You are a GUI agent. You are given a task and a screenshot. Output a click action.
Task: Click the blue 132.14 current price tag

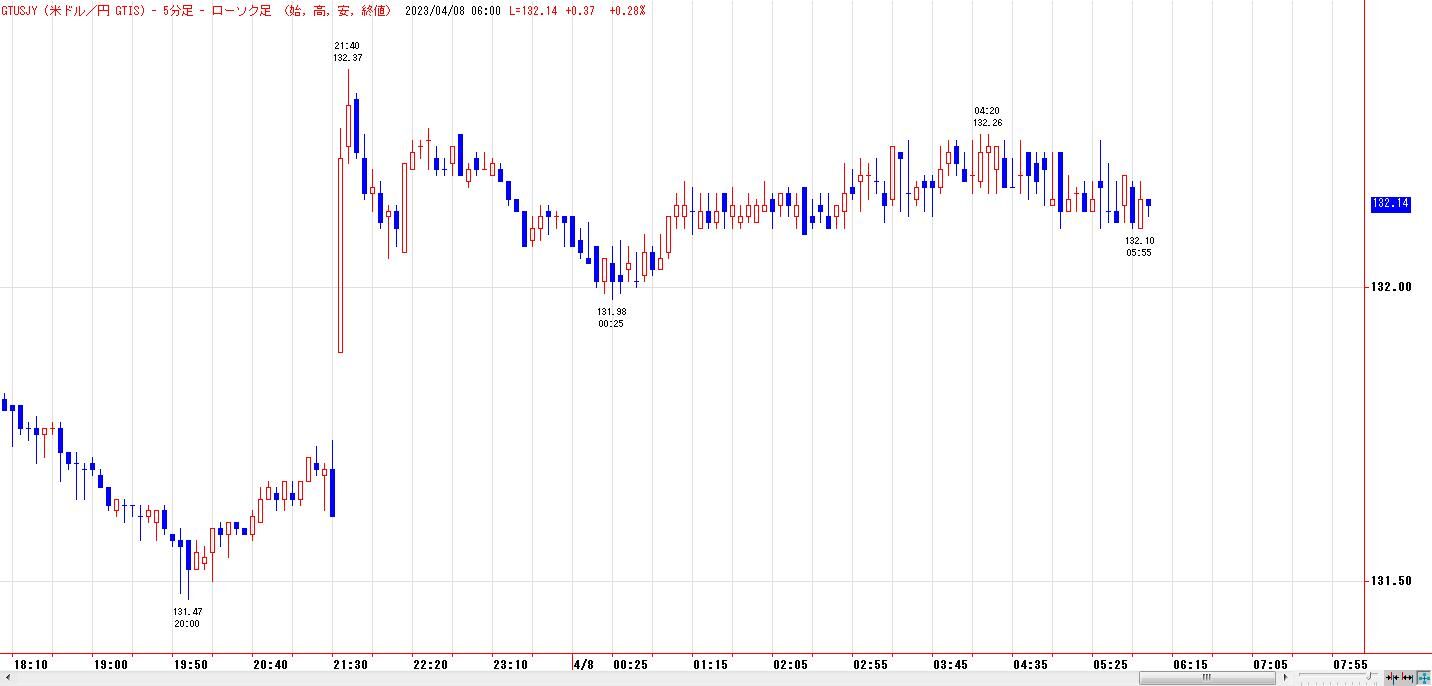pos(1390,203)
